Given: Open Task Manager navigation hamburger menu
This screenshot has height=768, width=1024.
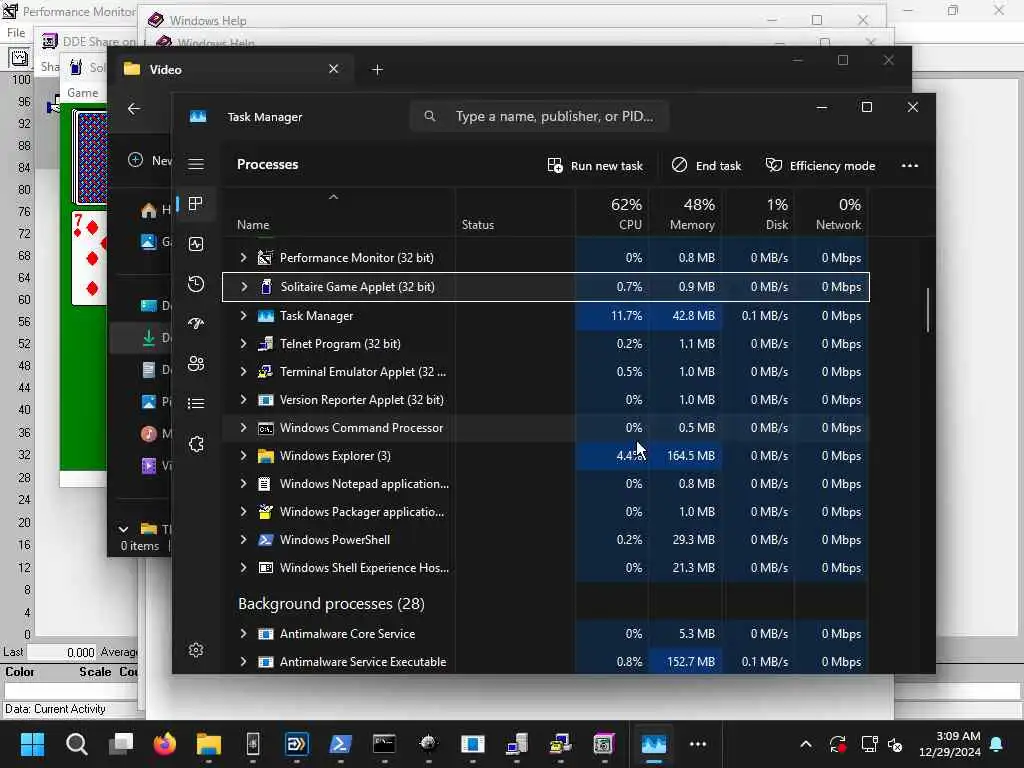Looking at the screenshot, I should 196,164.
